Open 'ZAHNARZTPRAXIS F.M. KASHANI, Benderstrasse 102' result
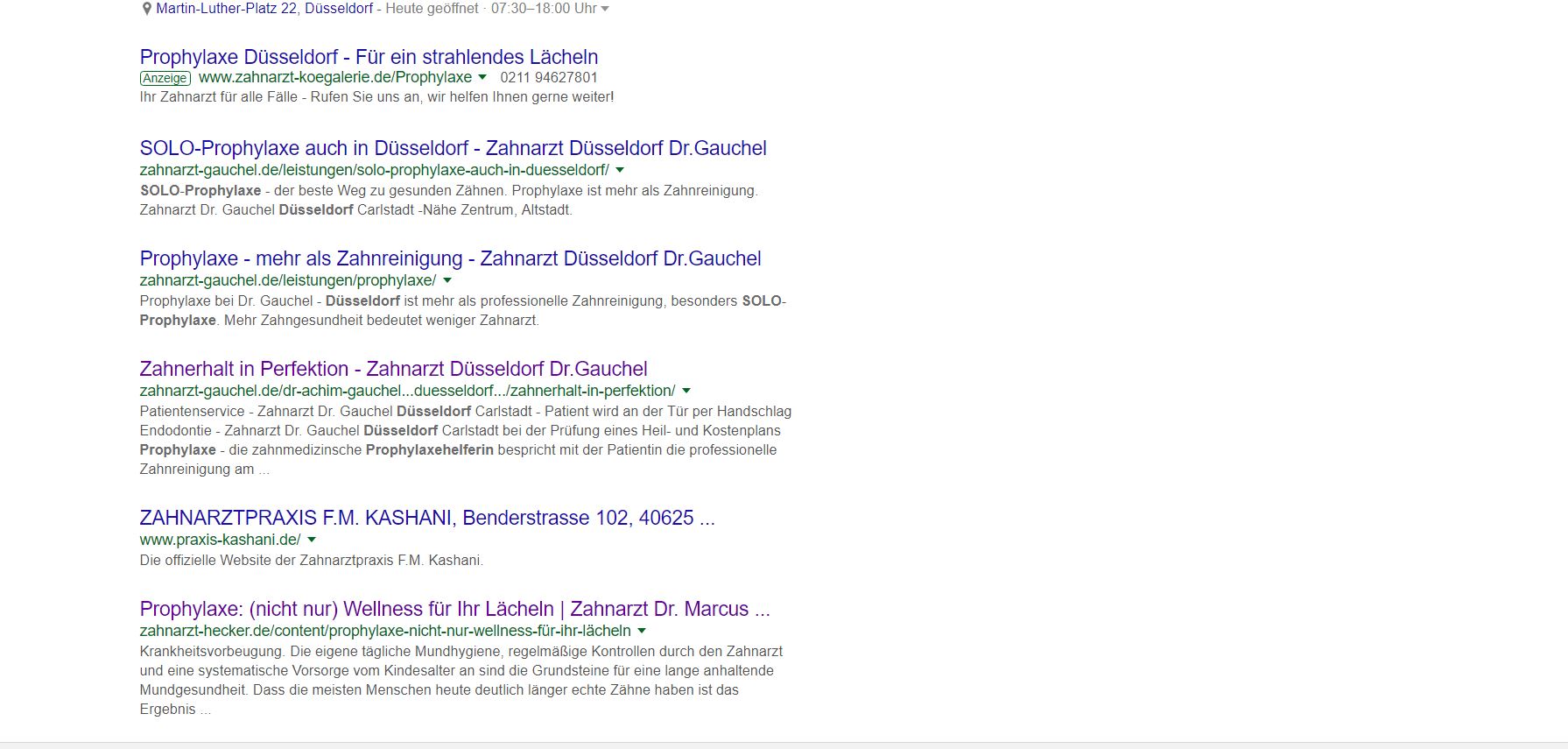The image size is (1568, 749). (427, 518)
